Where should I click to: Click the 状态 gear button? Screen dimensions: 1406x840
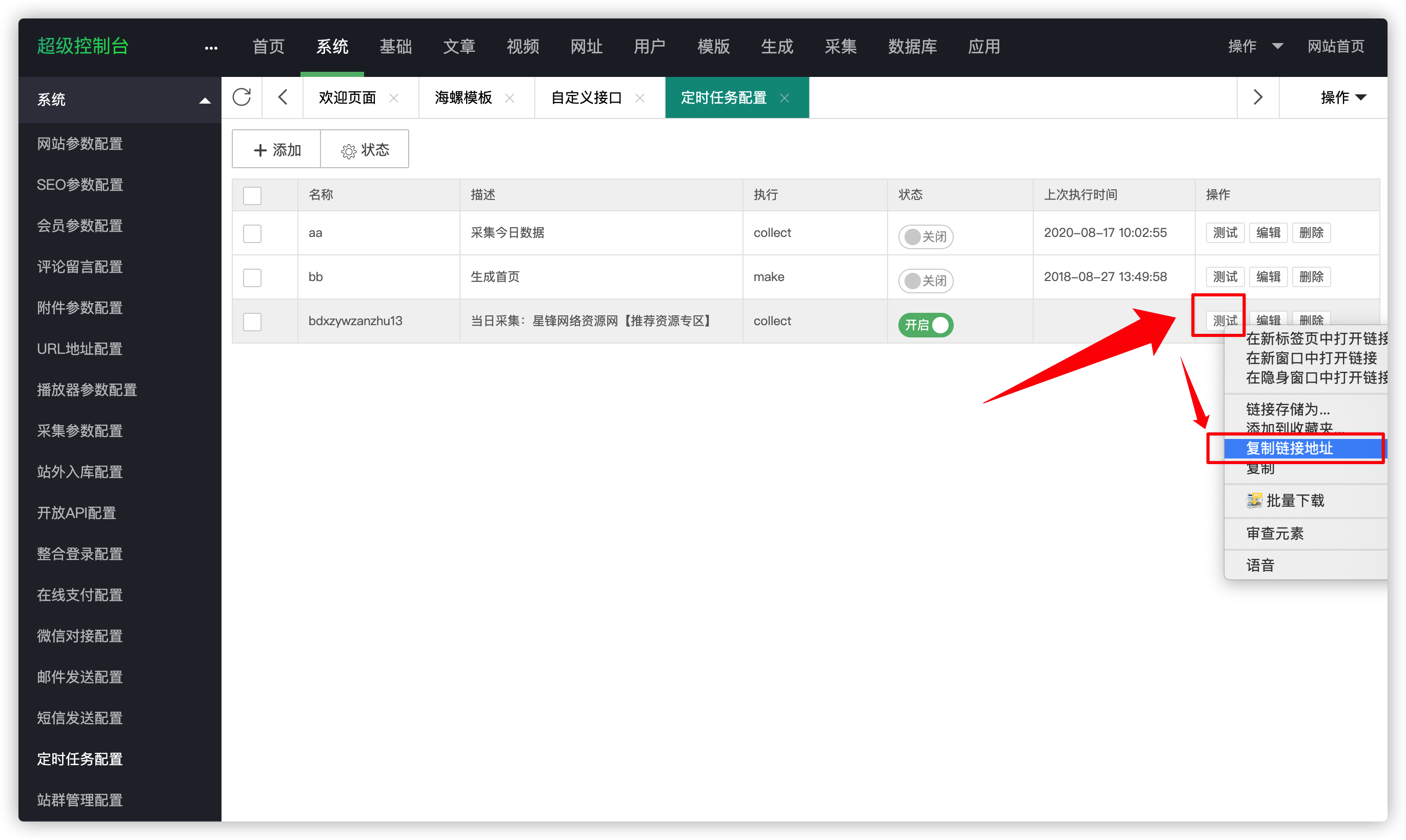click(x=365, y=149)
